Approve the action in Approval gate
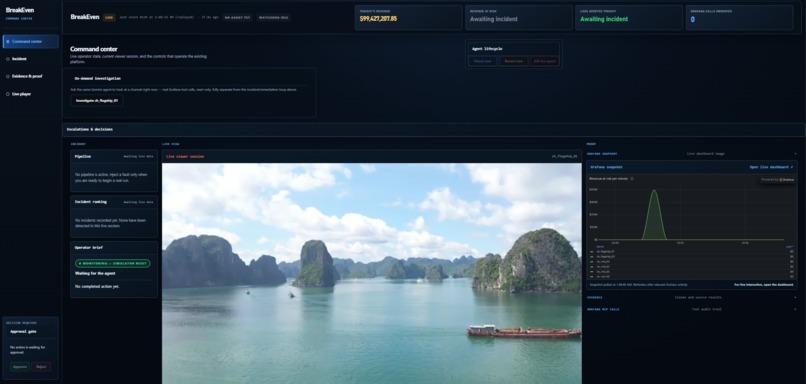The height and width of the screenshot is (384, 806). tap(20, 367)
